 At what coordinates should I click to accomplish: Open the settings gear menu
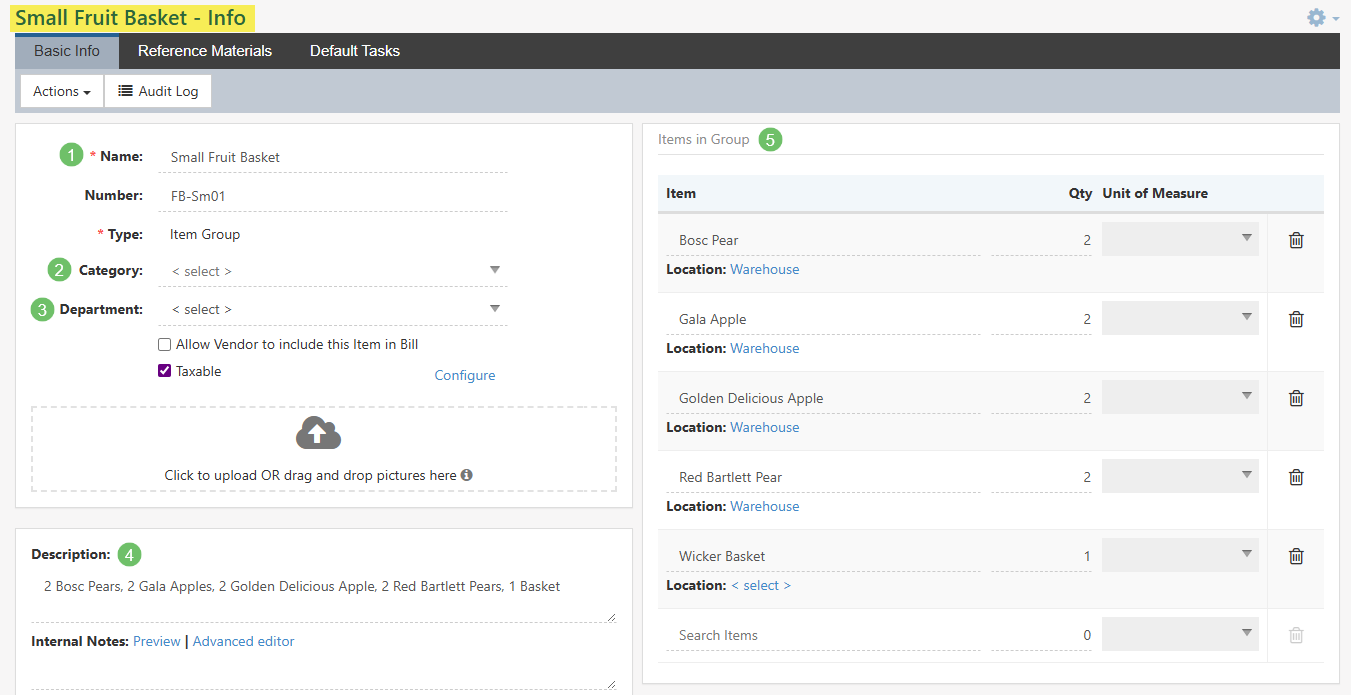1321,18
